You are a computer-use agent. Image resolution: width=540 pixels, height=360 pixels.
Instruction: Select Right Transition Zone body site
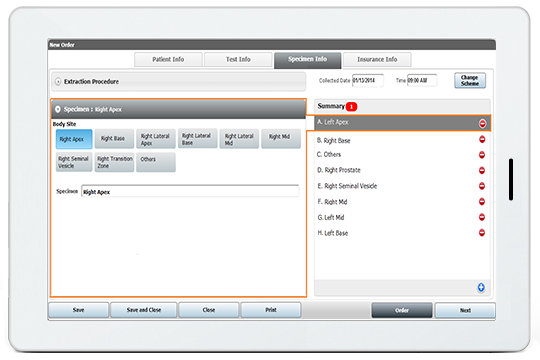coord(114,162)
